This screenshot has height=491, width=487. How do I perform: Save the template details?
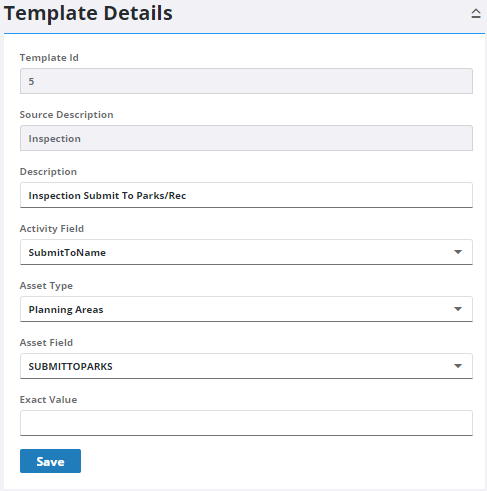[50, 461]
